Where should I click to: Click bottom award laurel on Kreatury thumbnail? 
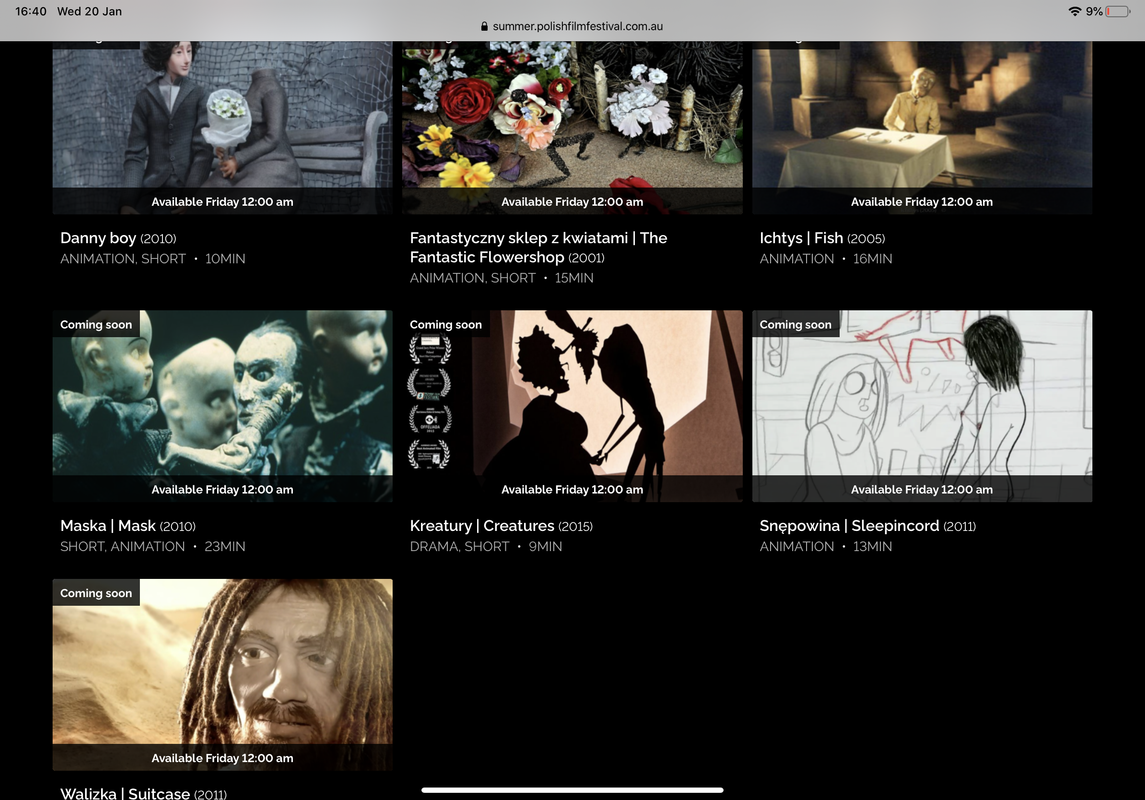pyautogui.click(x=429, y=454)
